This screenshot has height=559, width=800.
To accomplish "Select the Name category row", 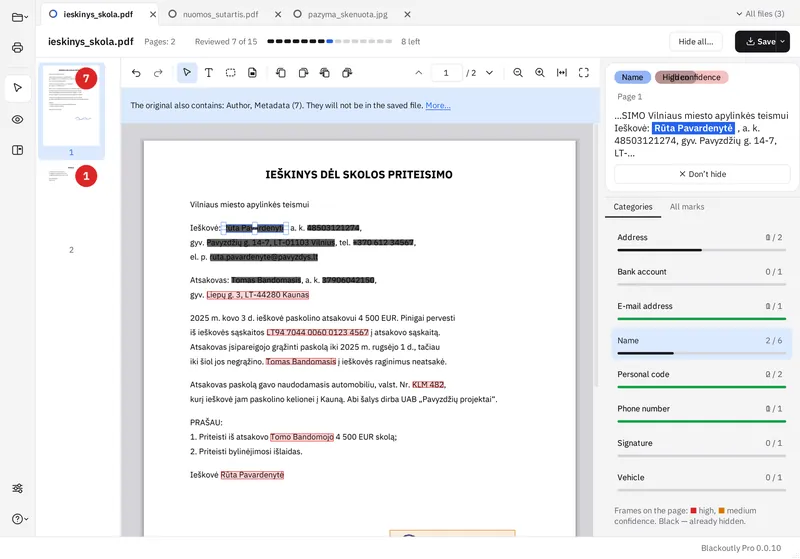I will tap(702, 345).
